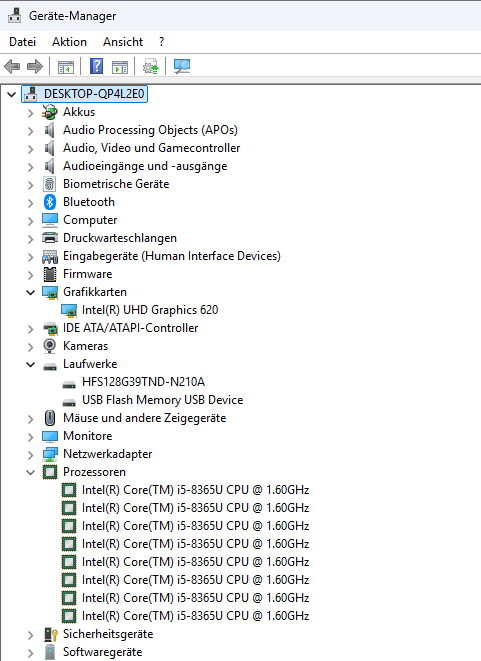Select USB Flash Memory USB Device

[162, 400]
